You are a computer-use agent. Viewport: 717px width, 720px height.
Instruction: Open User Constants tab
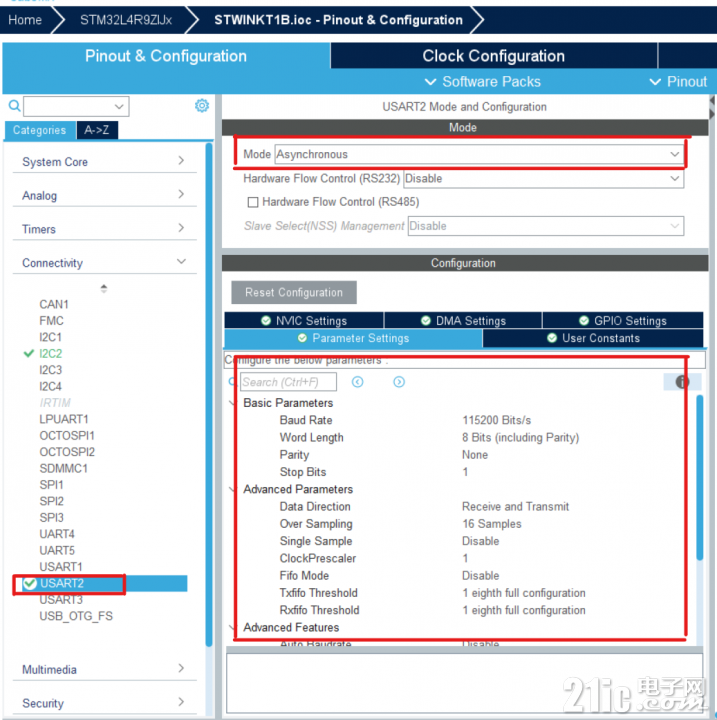(x=593, y=338)
